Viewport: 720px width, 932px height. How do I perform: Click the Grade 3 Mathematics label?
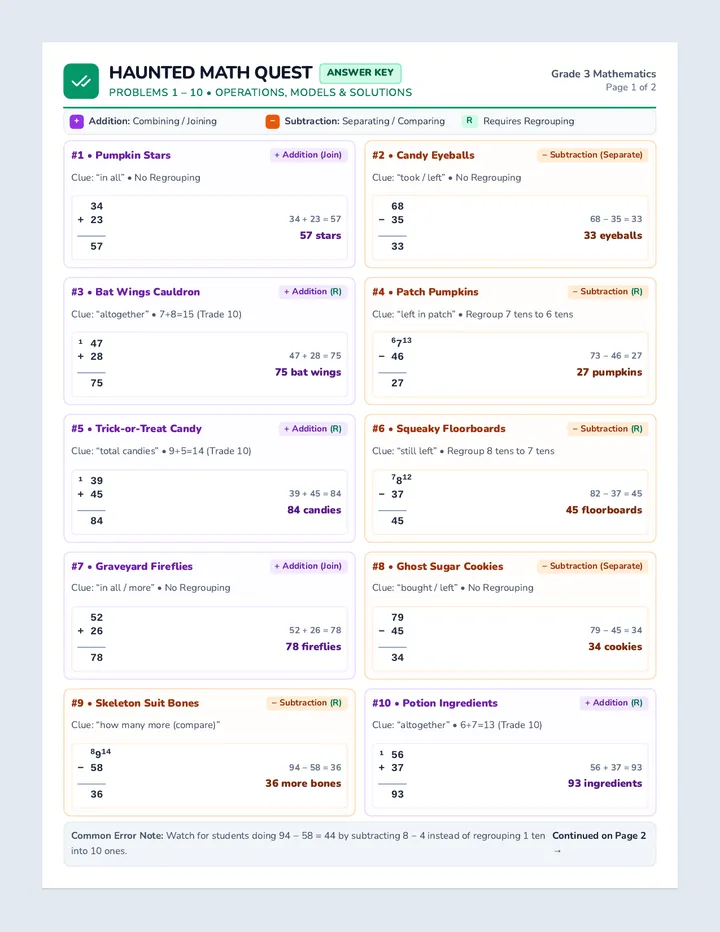coord(603,74)
